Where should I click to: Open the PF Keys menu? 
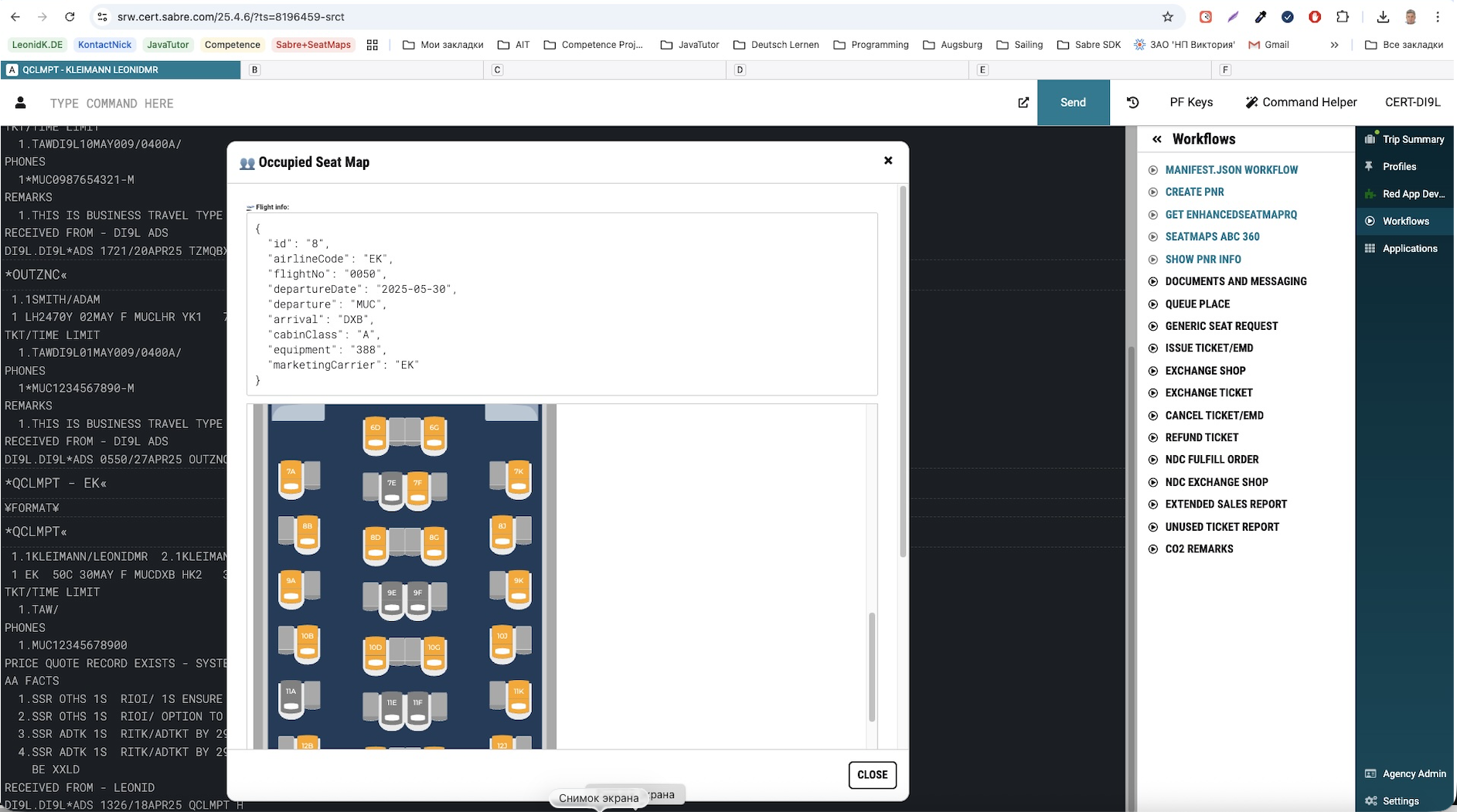point(1190,102)
